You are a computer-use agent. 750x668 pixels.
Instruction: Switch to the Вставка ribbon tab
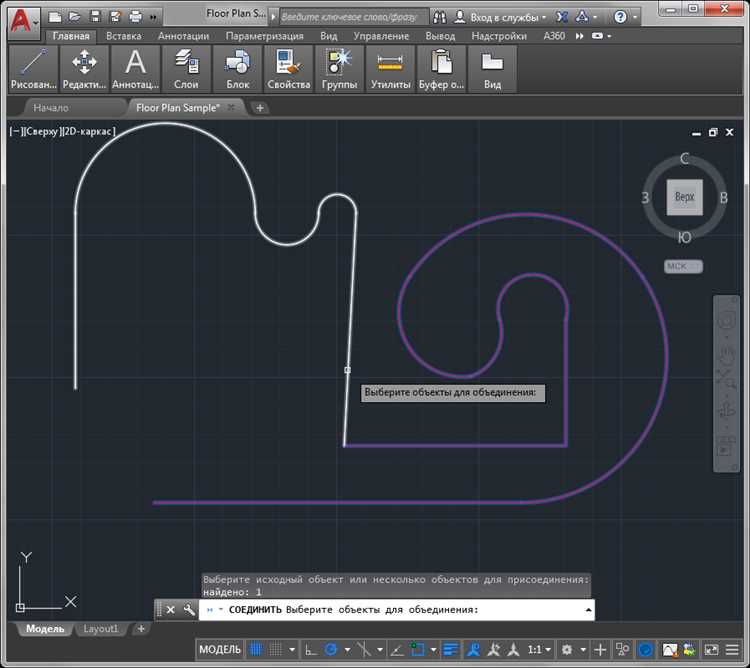pos(123,36)
